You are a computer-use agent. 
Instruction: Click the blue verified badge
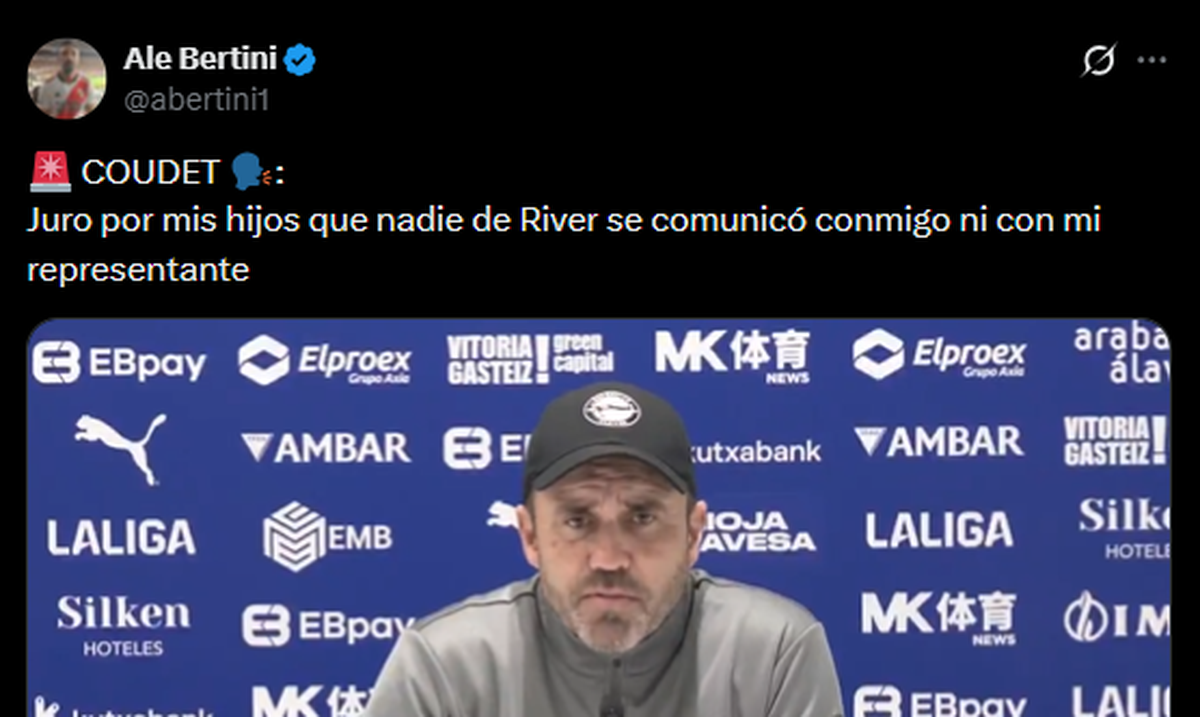[299, 60]
